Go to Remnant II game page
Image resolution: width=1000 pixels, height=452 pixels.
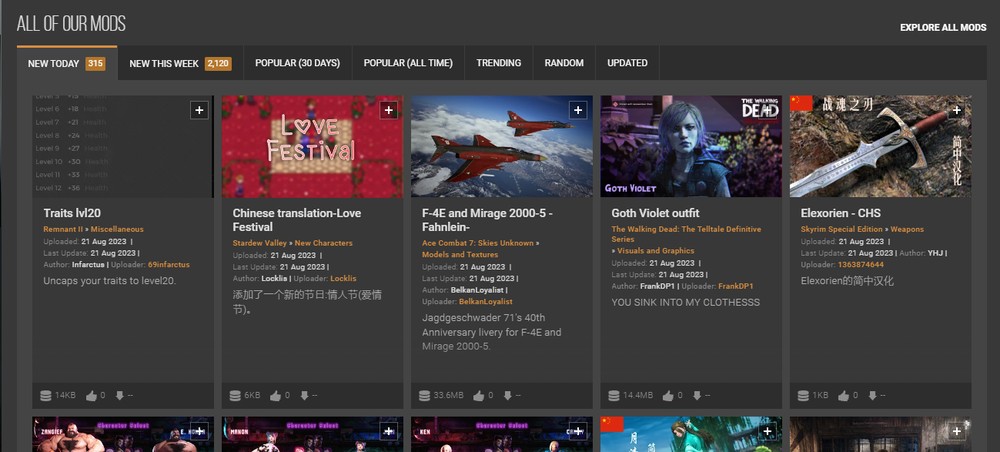pos(63,229)
